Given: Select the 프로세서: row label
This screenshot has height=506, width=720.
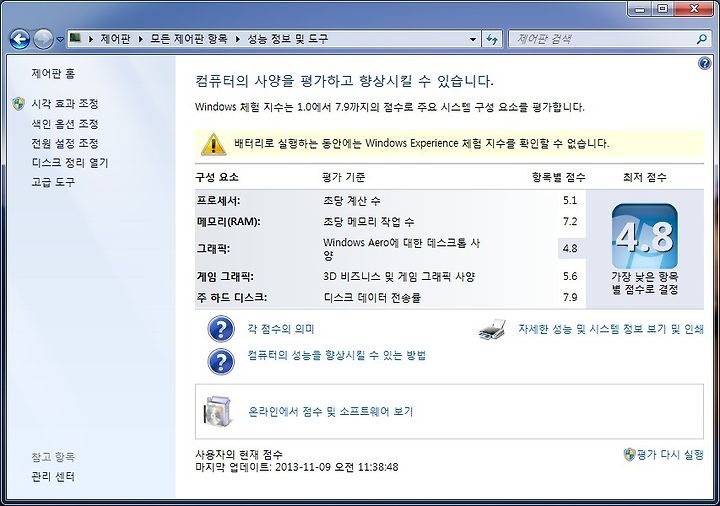Looking at the screenshot, I should 218,201.
